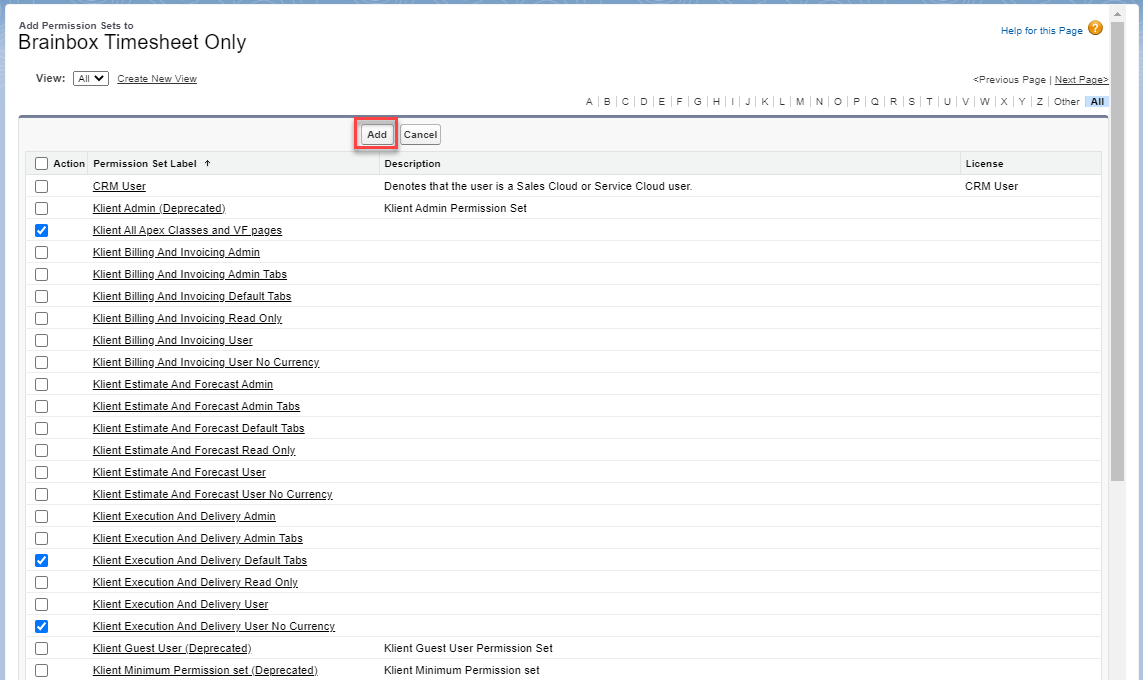Uncheck Klient Execution And Delivery User No Currency
This screenshot has width=1143, height=680.
(x=41, y=626)
